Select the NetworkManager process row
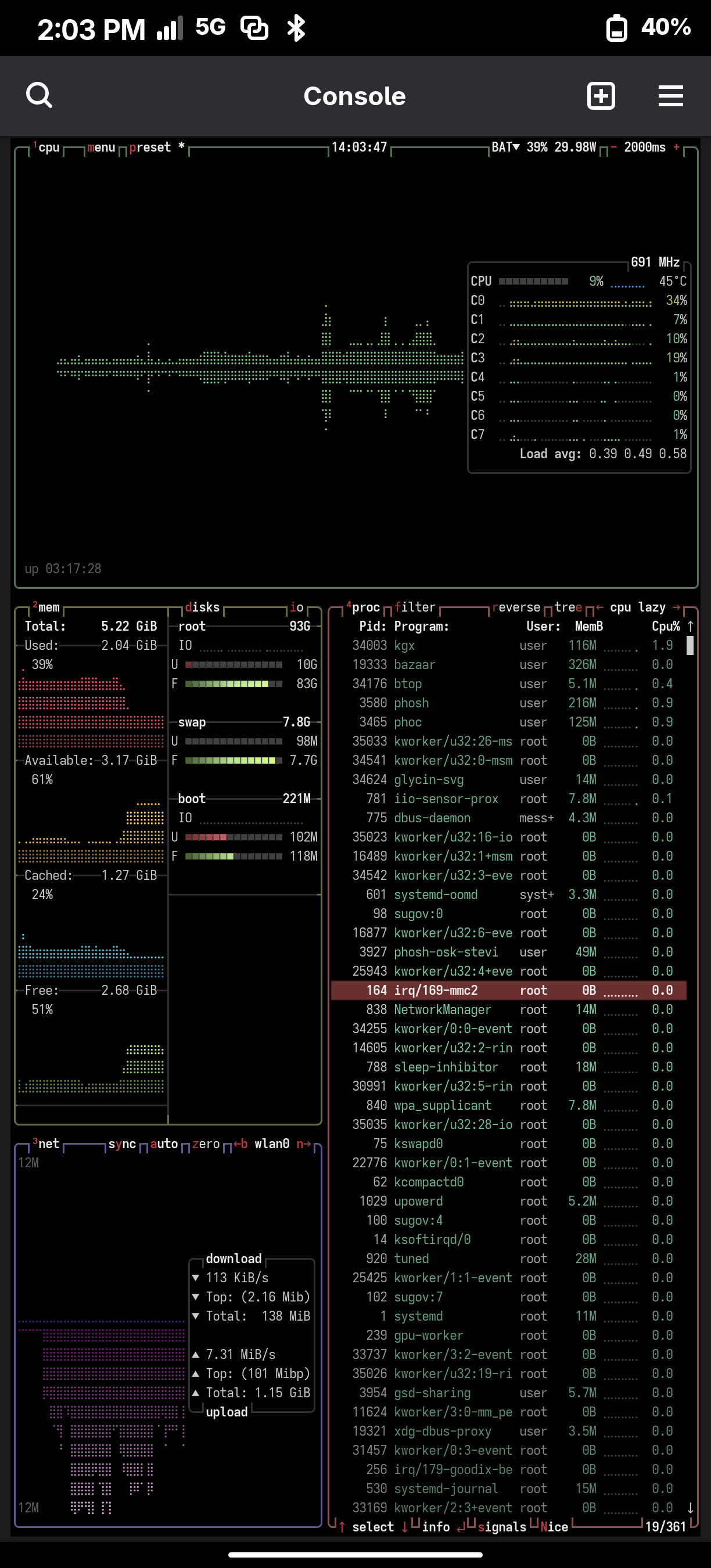 (442, 1009)
